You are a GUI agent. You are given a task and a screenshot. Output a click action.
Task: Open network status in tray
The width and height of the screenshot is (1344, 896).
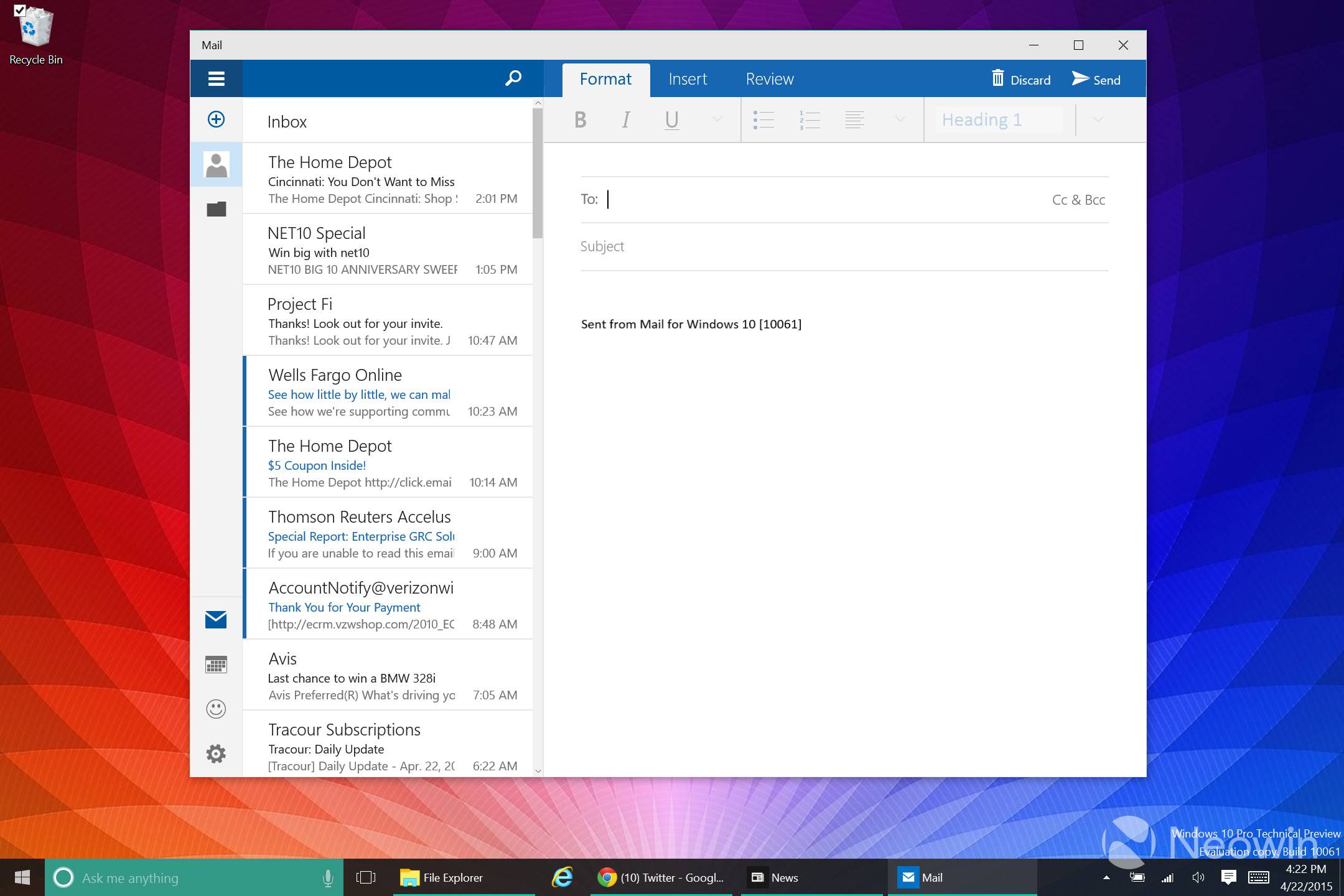(1167, 877)
